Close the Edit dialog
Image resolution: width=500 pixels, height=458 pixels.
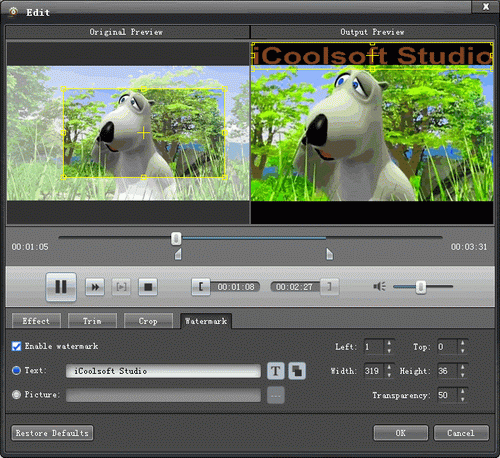(x=486, y=7)
